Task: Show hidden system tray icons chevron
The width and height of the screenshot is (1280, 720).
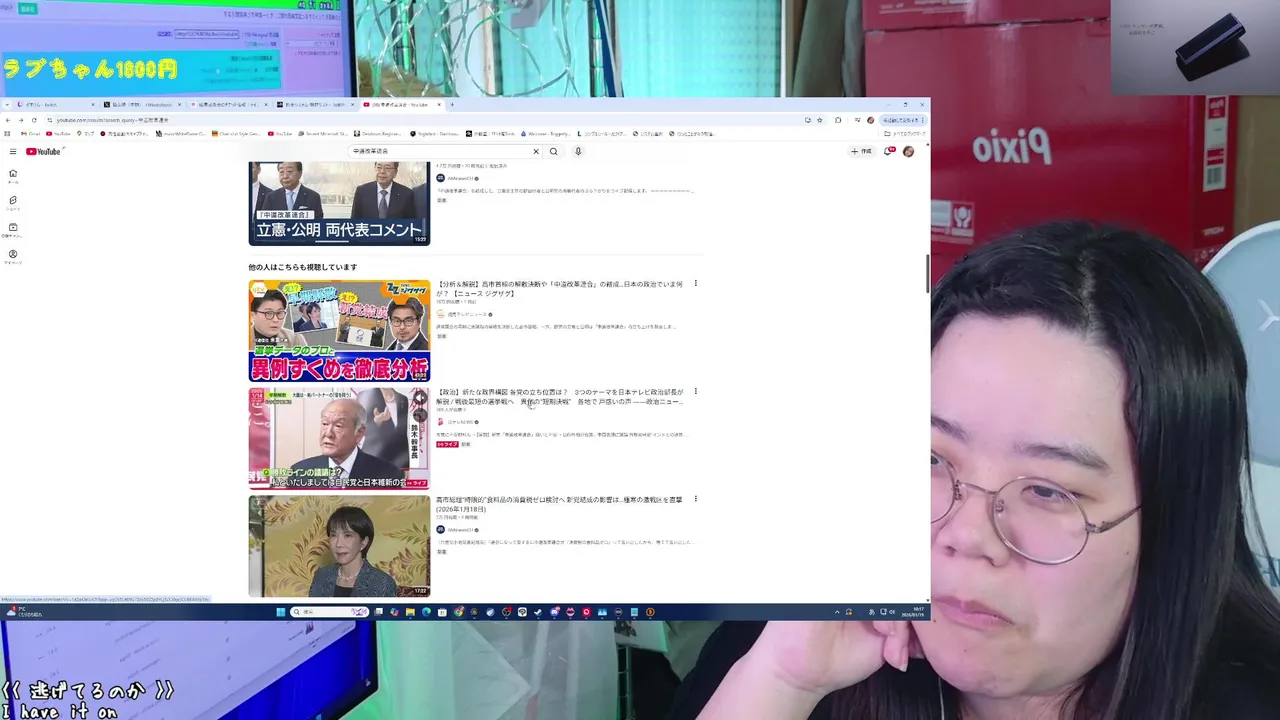Action: coord(837,612)
